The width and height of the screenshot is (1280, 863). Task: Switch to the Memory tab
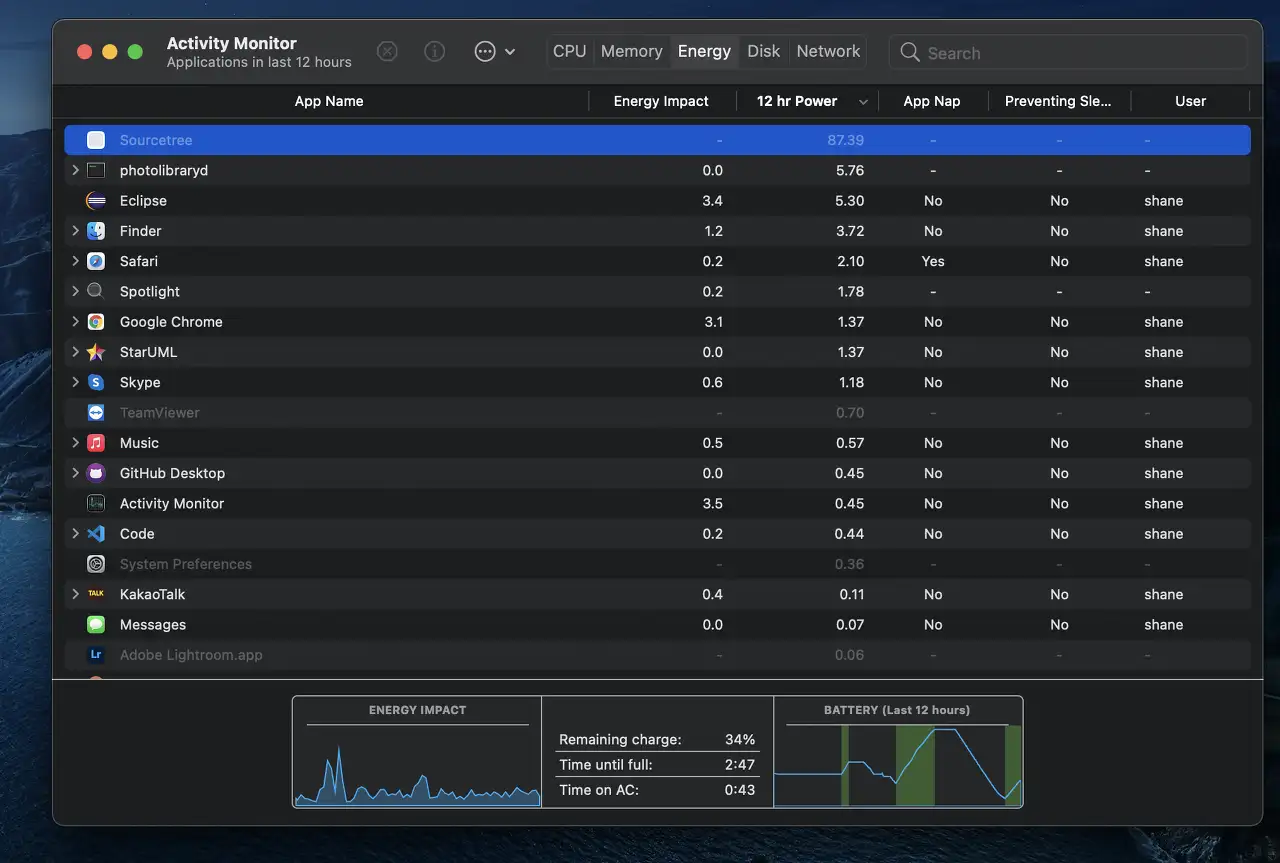[x=631, y=51]
